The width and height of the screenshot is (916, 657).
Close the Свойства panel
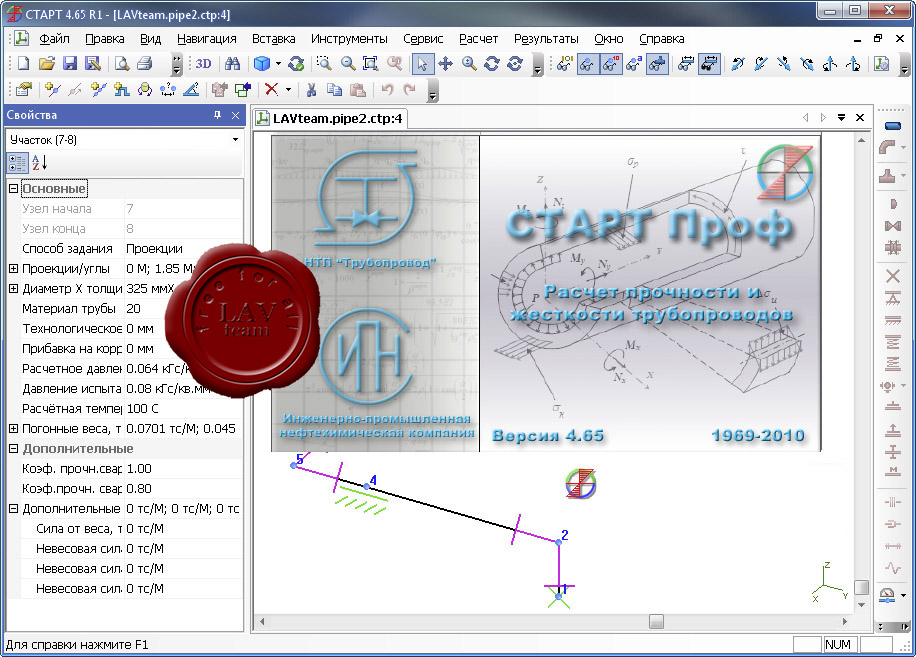[235, 115]
